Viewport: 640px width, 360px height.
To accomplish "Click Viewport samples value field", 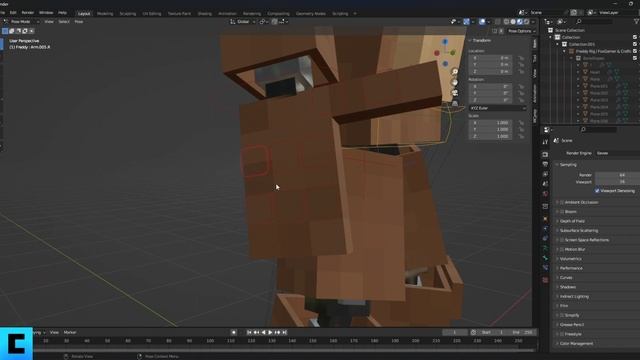I will point(617,182).
